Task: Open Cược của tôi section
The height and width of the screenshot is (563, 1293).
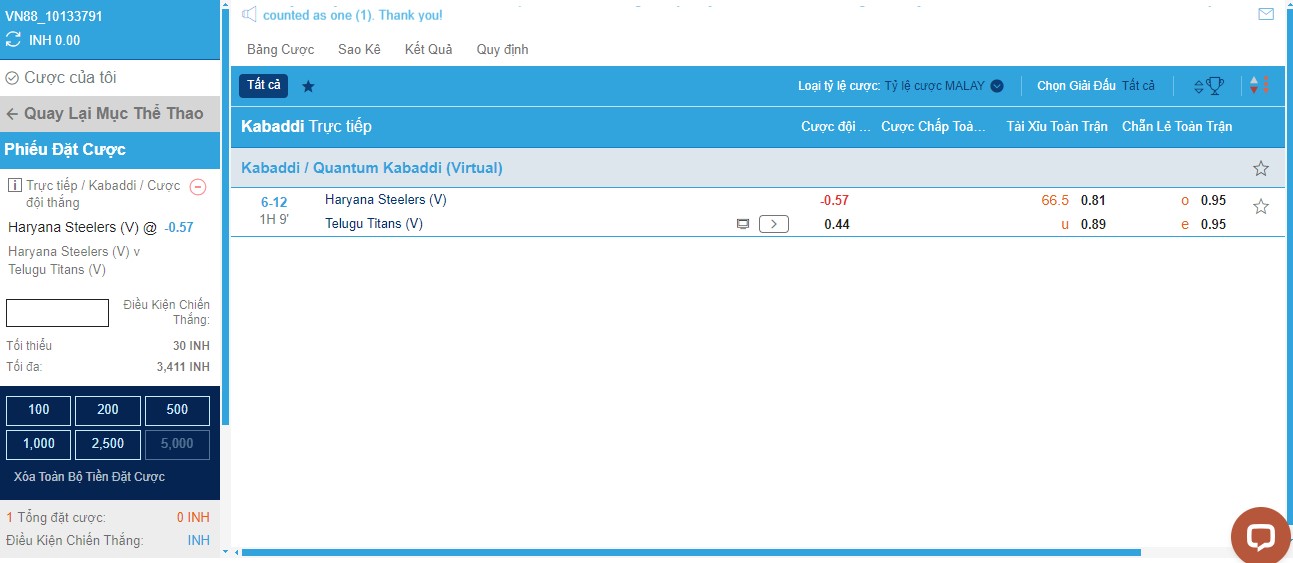Action: (x=110, y=78)
